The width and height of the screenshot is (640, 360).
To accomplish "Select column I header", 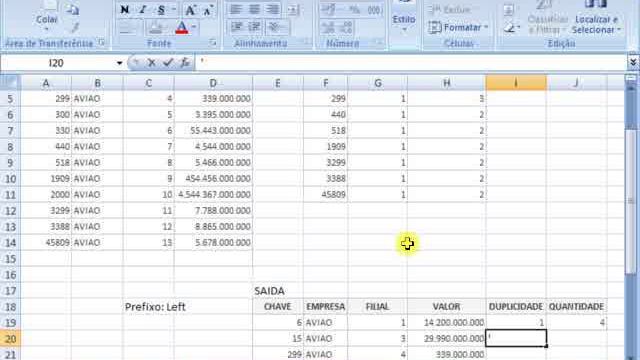I will pos(516,83).
